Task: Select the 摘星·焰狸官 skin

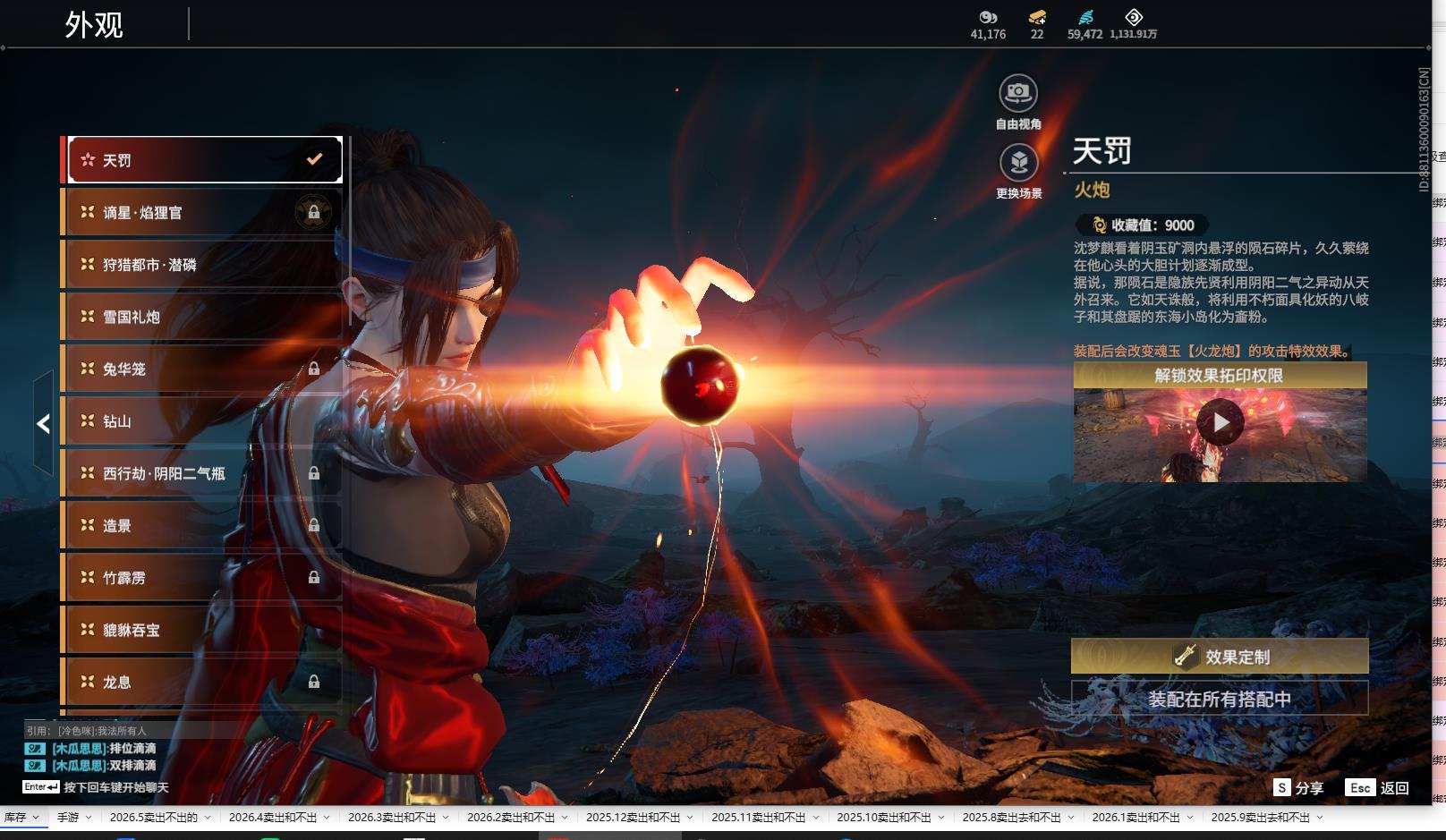Action: (x=202, y=212)
